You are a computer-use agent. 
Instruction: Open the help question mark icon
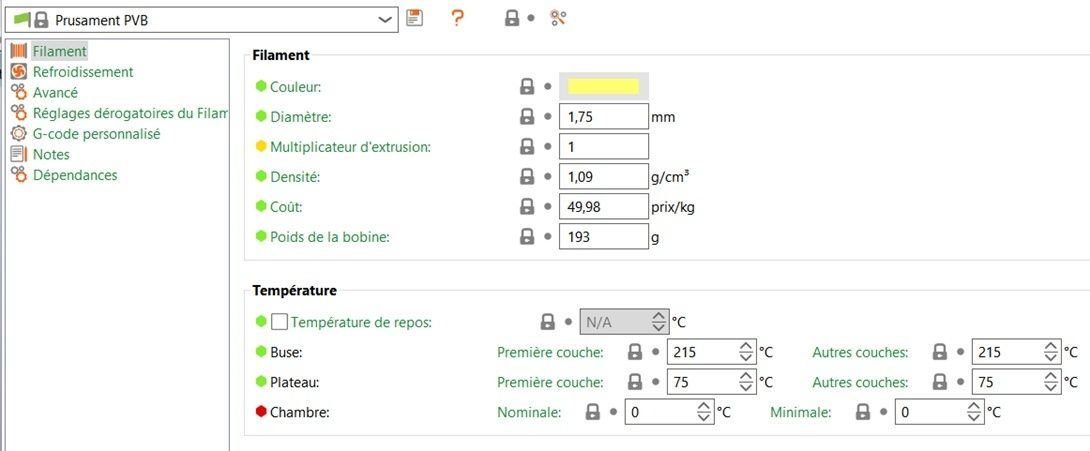[x=457, y=18]
